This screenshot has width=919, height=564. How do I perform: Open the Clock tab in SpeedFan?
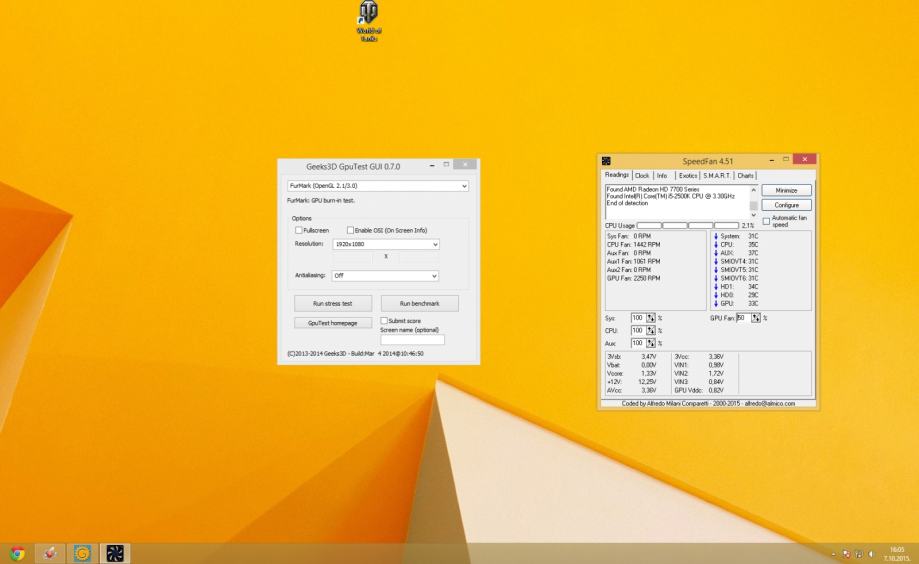point(642,176)
